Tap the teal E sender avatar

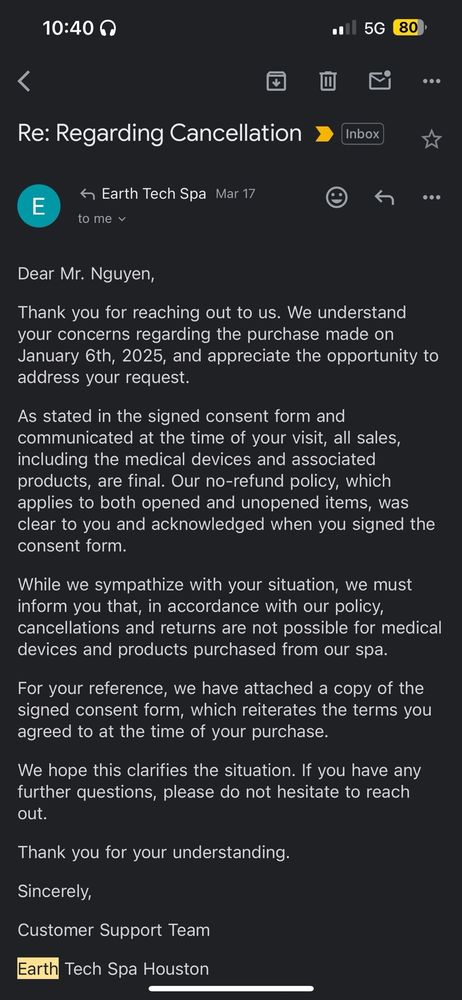38,205
